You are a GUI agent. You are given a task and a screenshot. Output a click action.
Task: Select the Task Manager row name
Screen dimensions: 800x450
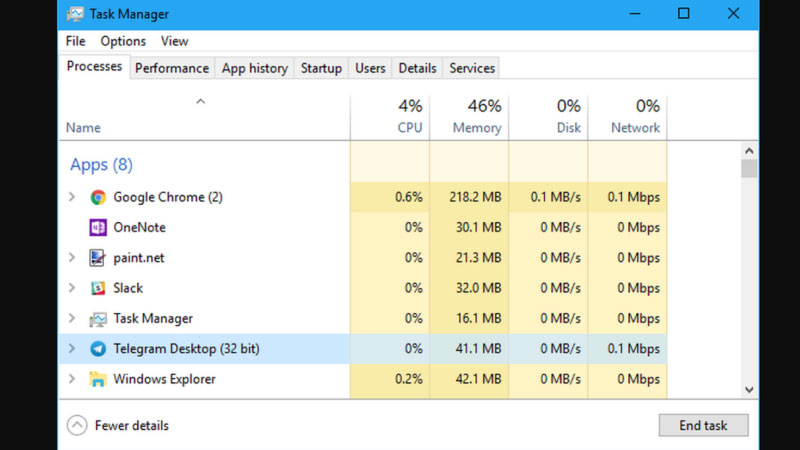tap(153, 318)
